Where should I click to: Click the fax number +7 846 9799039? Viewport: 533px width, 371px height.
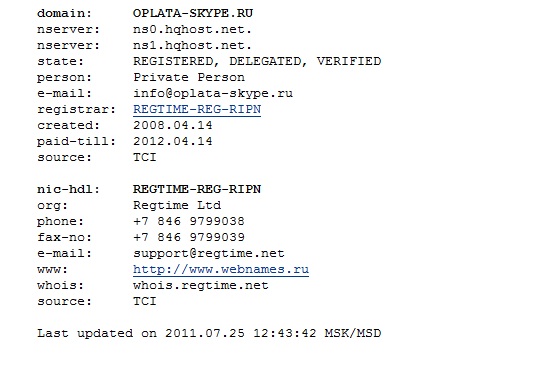(189, 237)
